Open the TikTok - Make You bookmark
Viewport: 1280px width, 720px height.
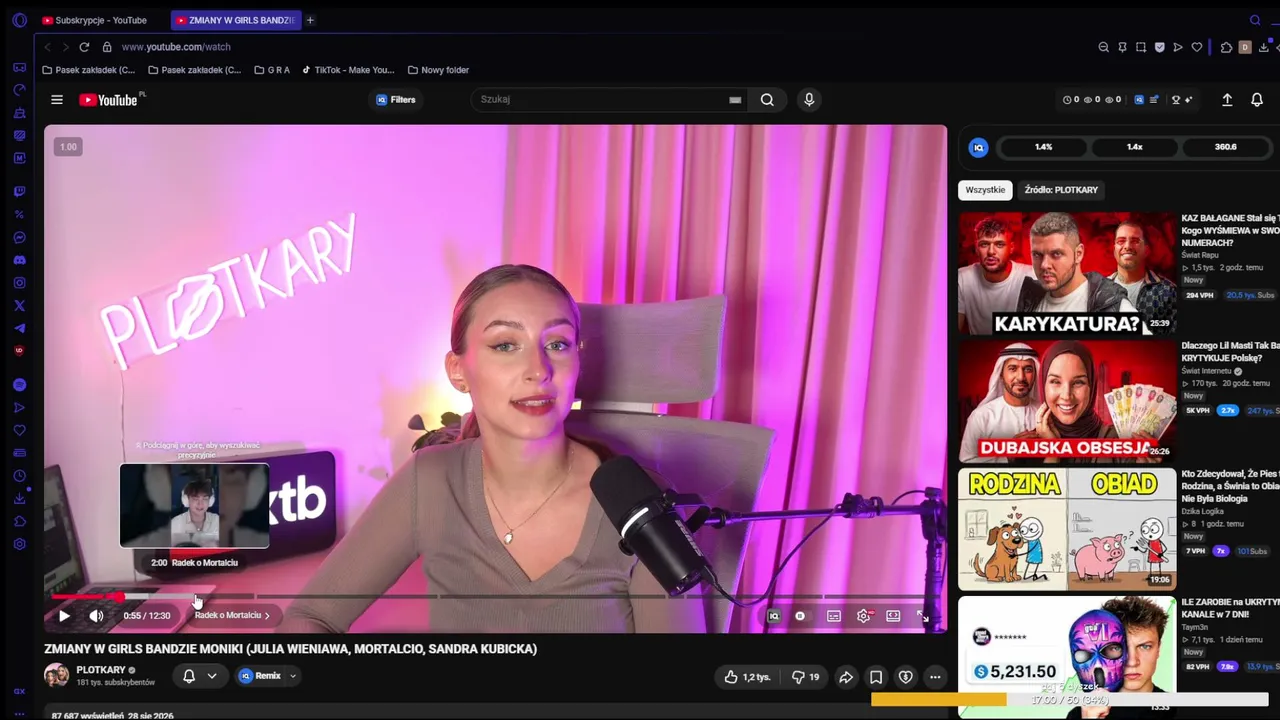click(348, 70)
